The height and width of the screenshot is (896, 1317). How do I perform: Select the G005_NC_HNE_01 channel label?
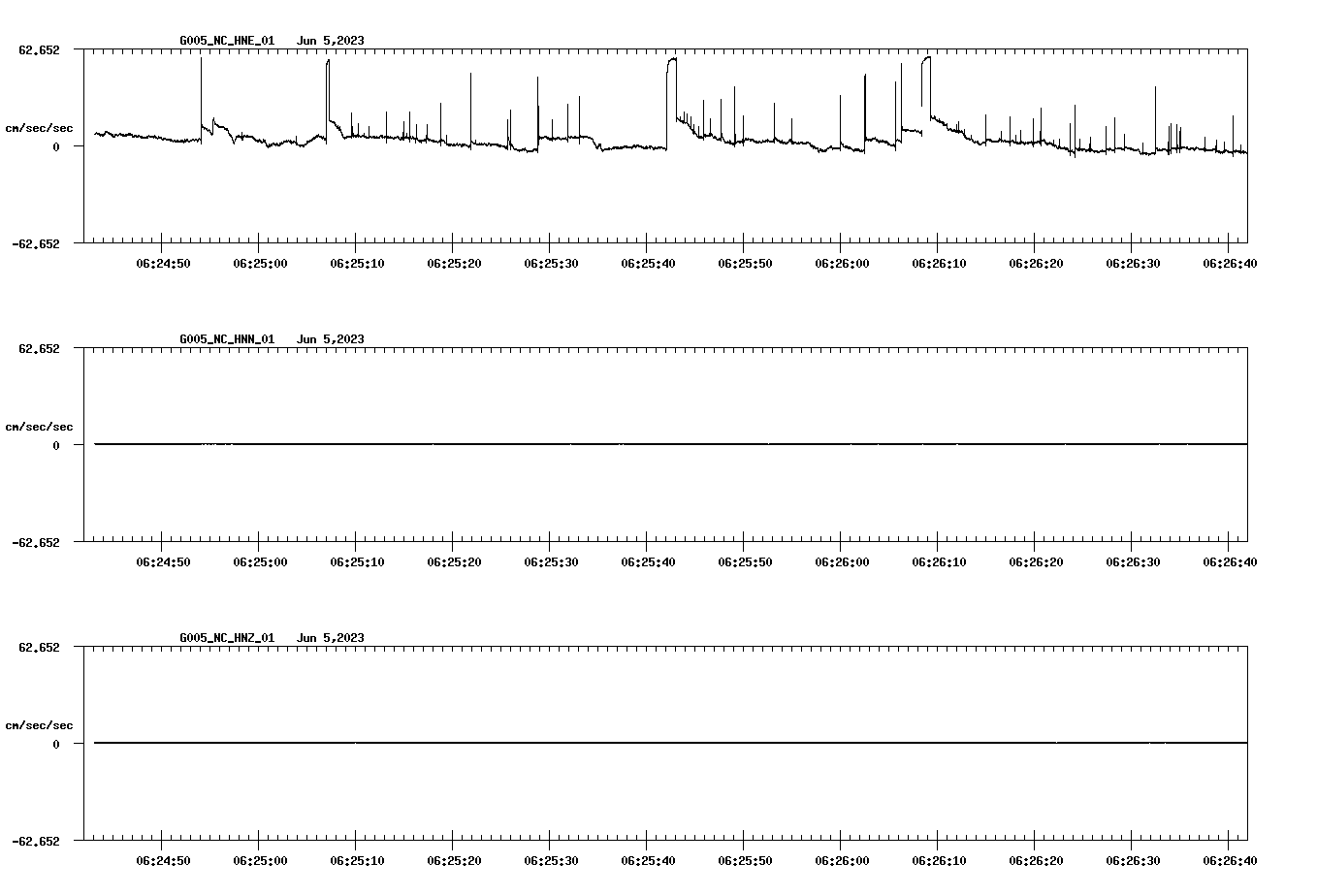coord(225,42)
